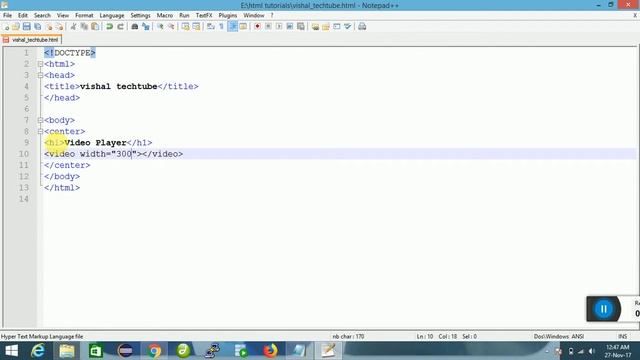
Task: Zoom in the editor text
Action: [160, 27]
